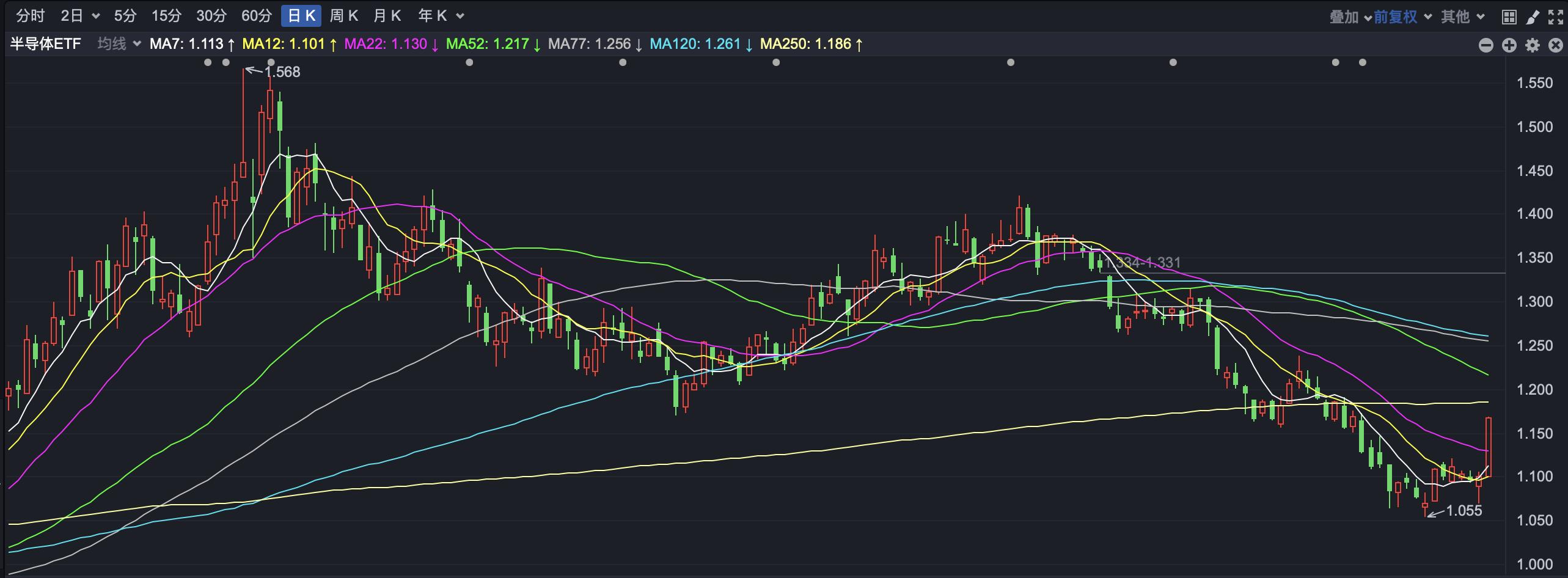1568x578 pixels.
Task: Open moving average indicator settings gear
Action: click(x=1533, y=45)
